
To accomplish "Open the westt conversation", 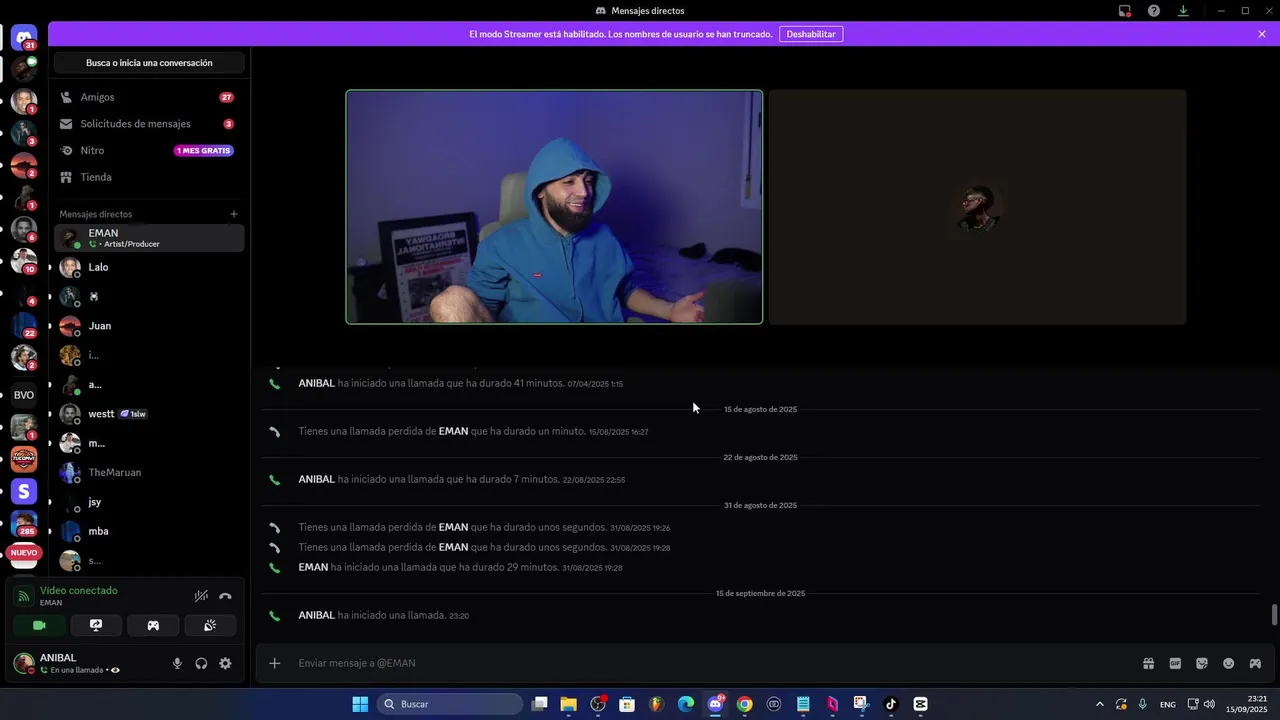I will (x=149, y=414).
